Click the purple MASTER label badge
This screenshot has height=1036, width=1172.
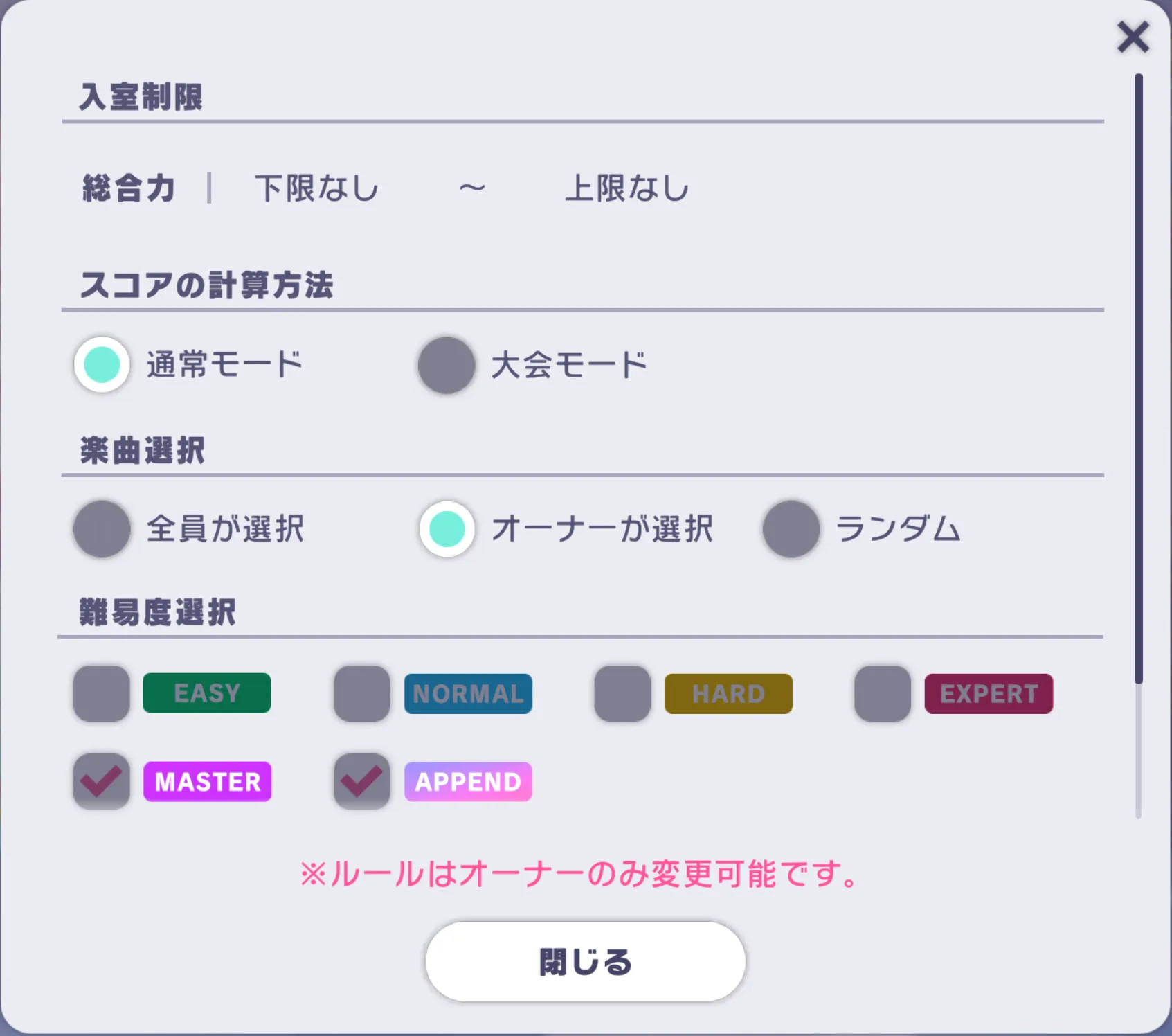point(208,781)
